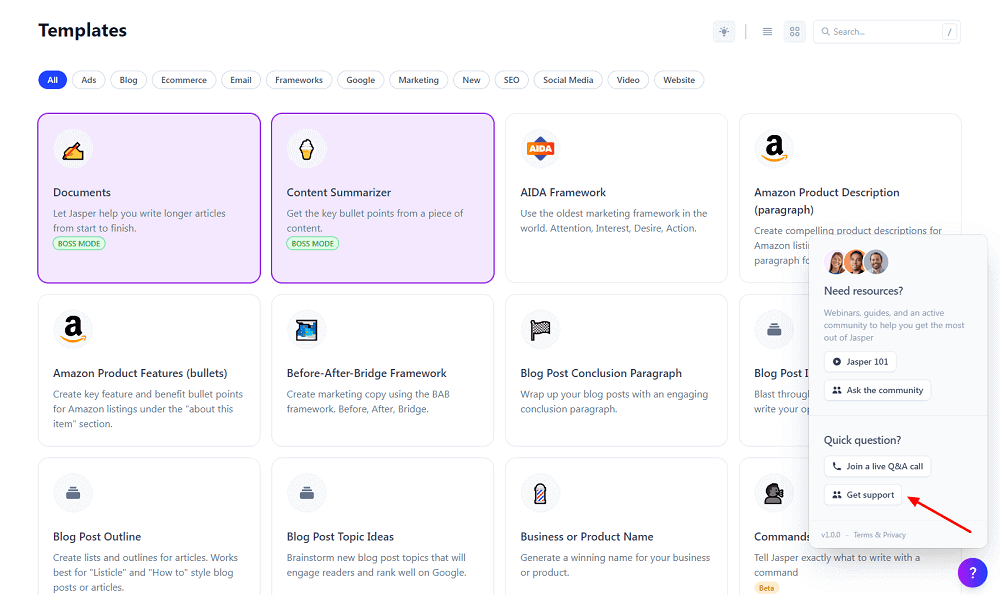Filter templates by Frameworks
The height and width of the screenshot is (595, 1000).
(298, 80)
